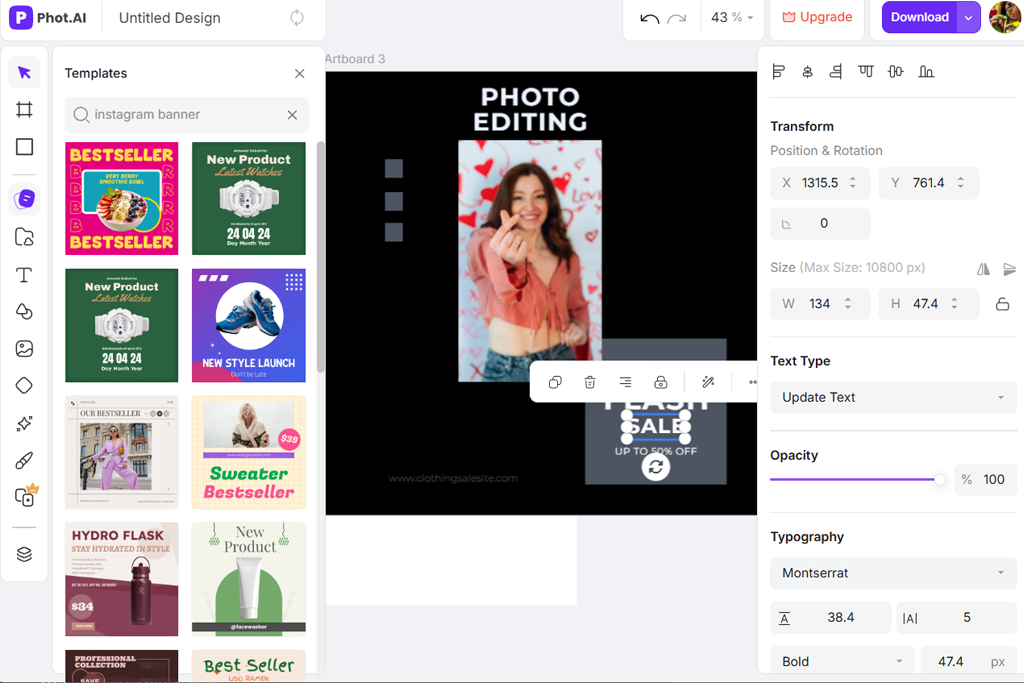Click the redo arrow

677,18
